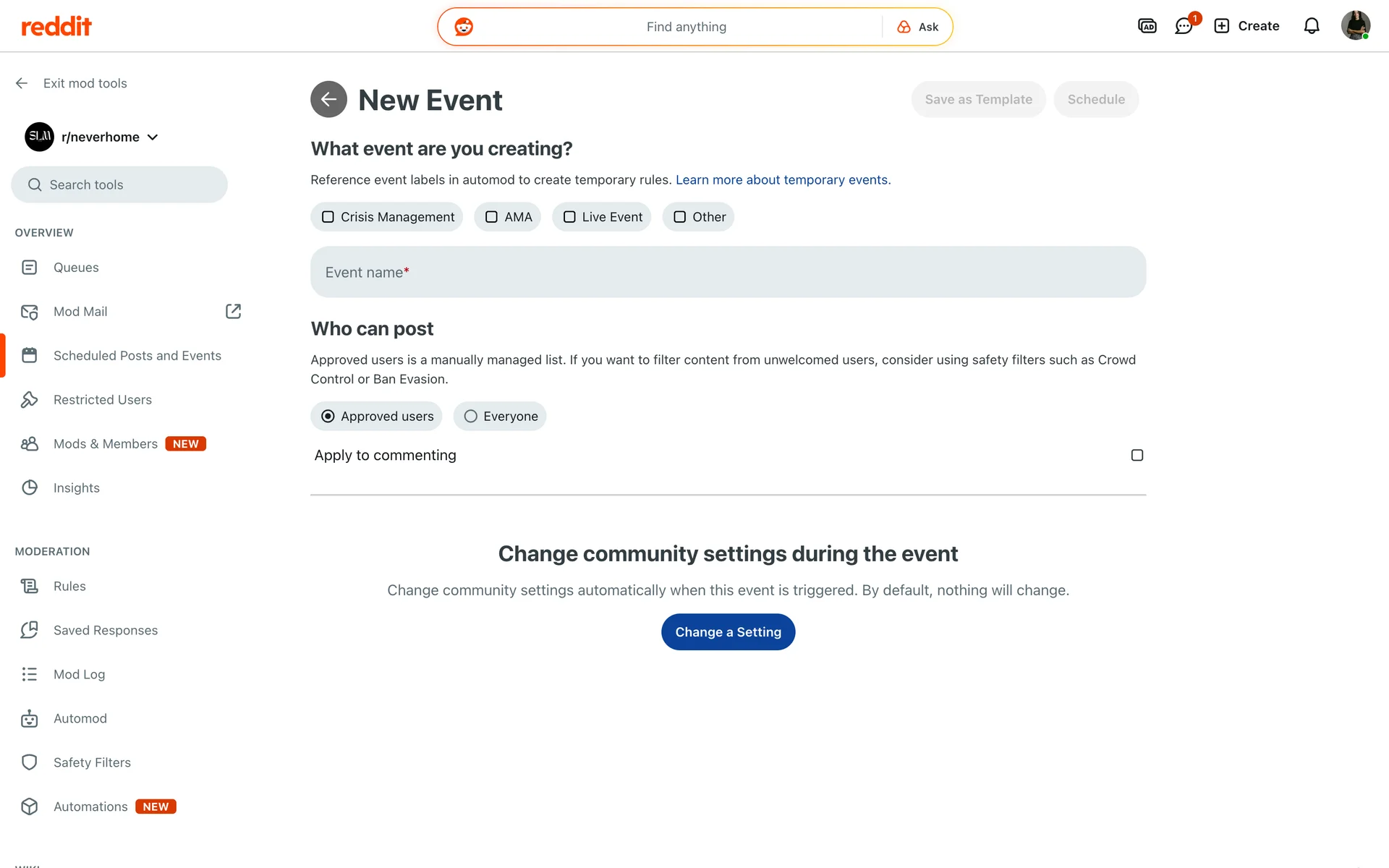Tick the Live Event checkbox
1389x868 pixels.
(569, 217)
